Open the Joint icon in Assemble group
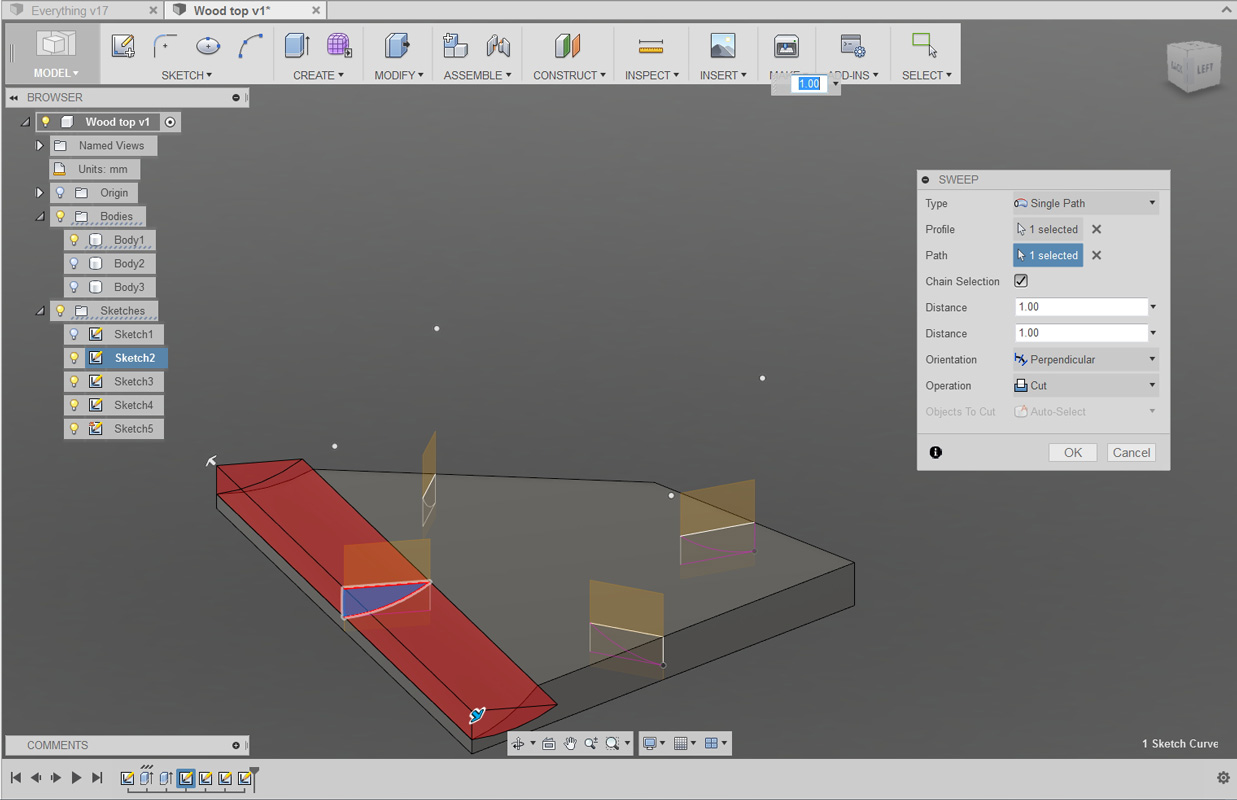The height and width of the screenshot is (800, 1237). click(498, 46)
